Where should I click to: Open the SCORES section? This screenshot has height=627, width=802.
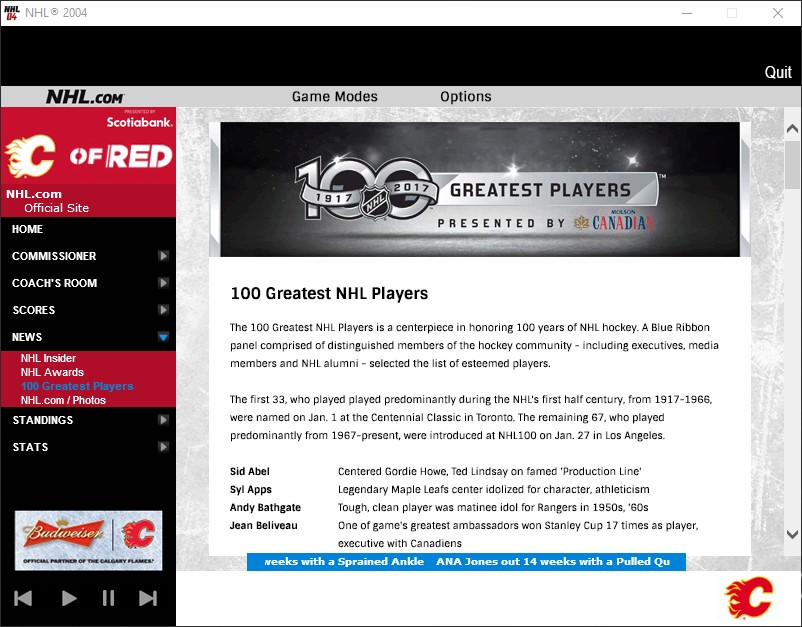pos(34,310)
